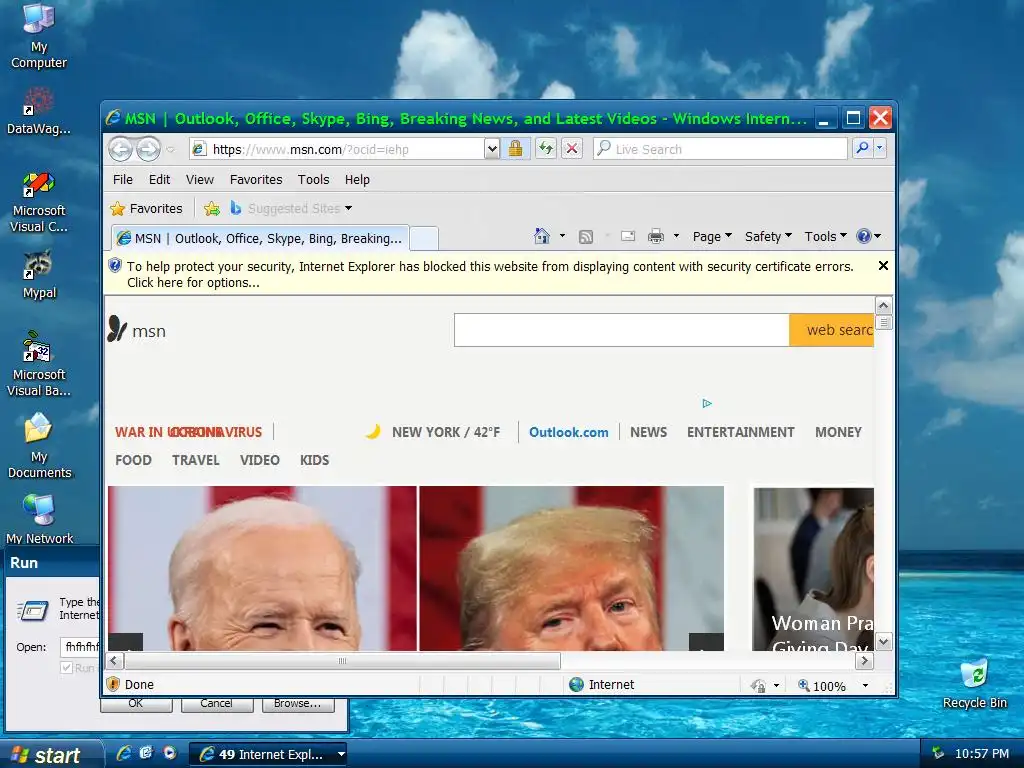This screenshot has width=1024, height=768.
Task: Click the status bar shield icon
Action: coord(114,684)
